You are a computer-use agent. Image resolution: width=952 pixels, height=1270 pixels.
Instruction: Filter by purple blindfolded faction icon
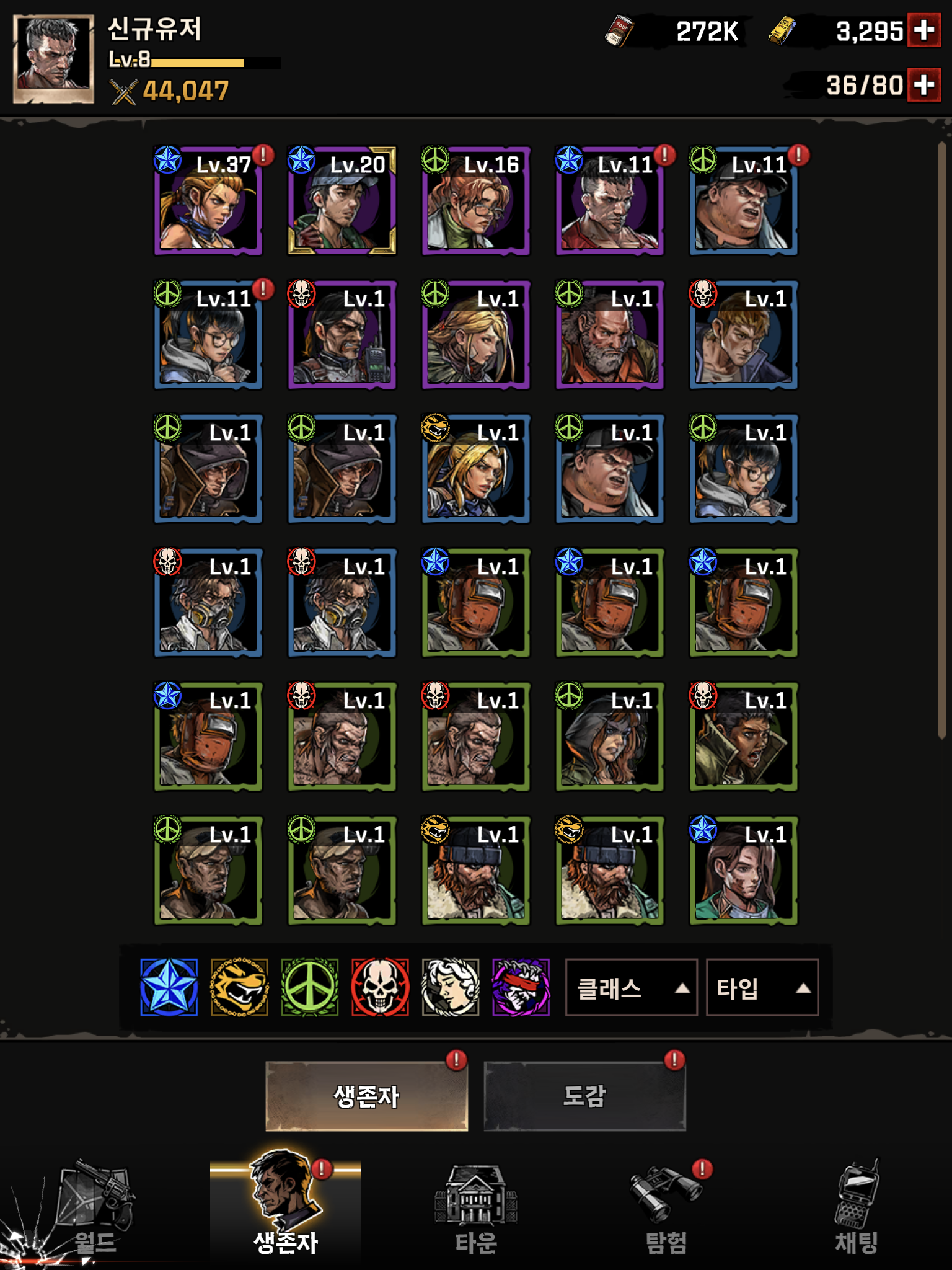click(521, 987)
